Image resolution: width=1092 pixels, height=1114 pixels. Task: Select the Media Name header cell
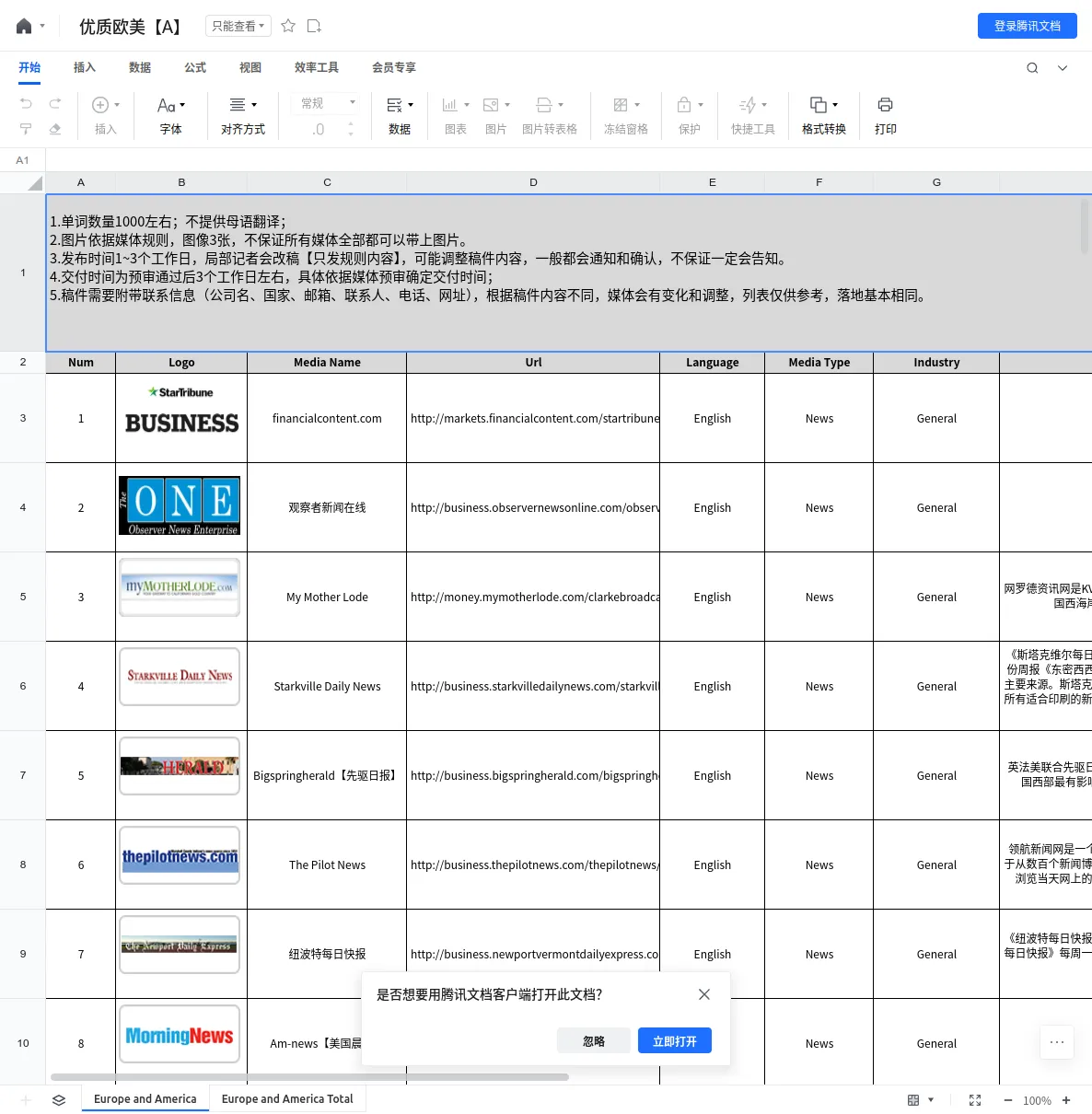click(327, 362)
